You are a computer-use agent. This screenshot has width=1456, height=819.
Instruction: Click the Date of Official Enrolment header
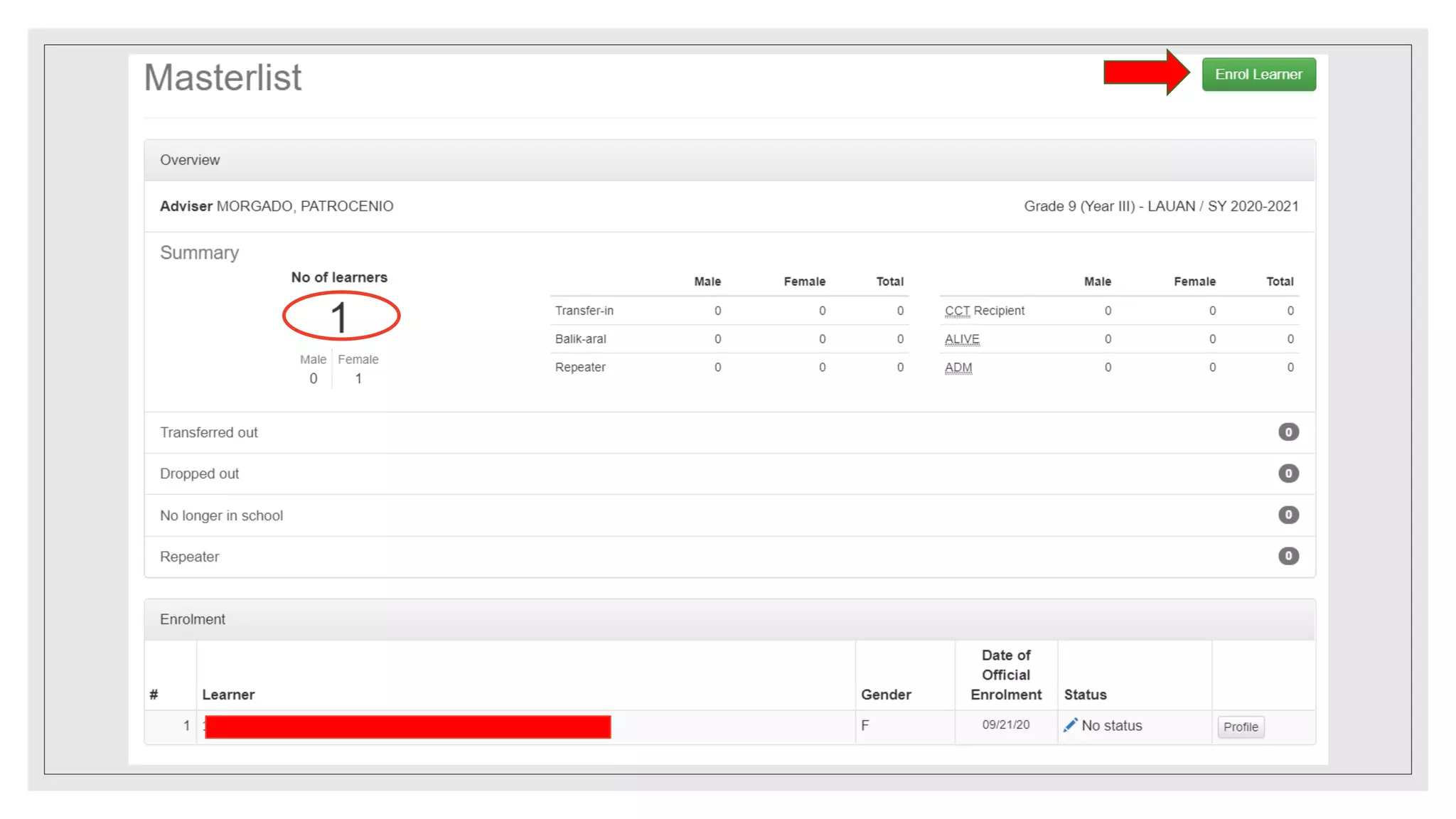(x=1005, y=675)
